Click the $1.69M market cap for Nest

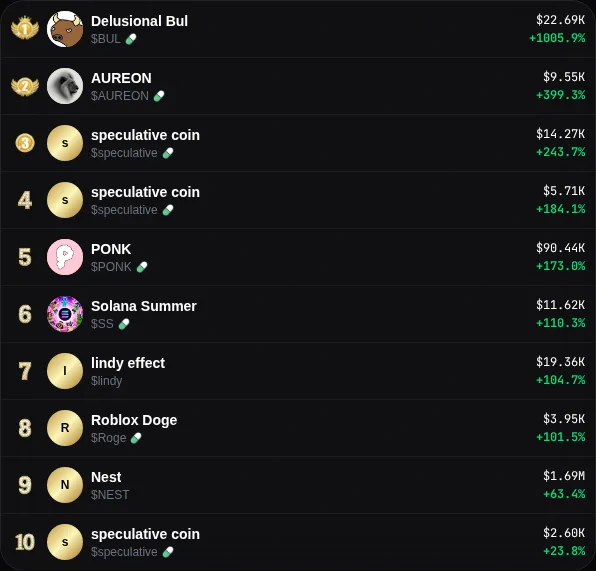coord(564,476)
